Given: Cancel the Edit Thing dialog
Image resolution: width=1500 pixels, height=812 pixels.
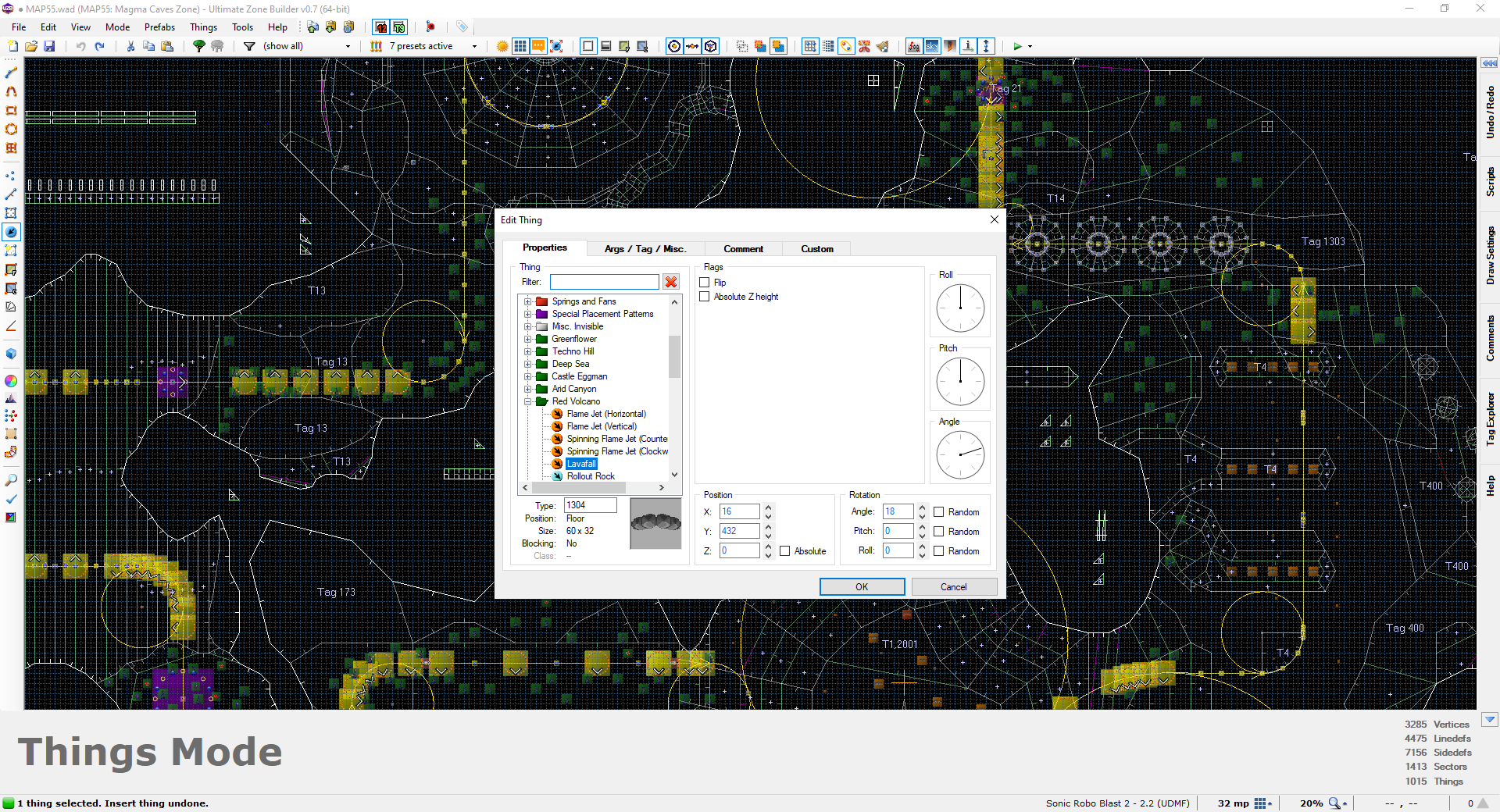Looking at the screenshot, I should click(953, 587).
